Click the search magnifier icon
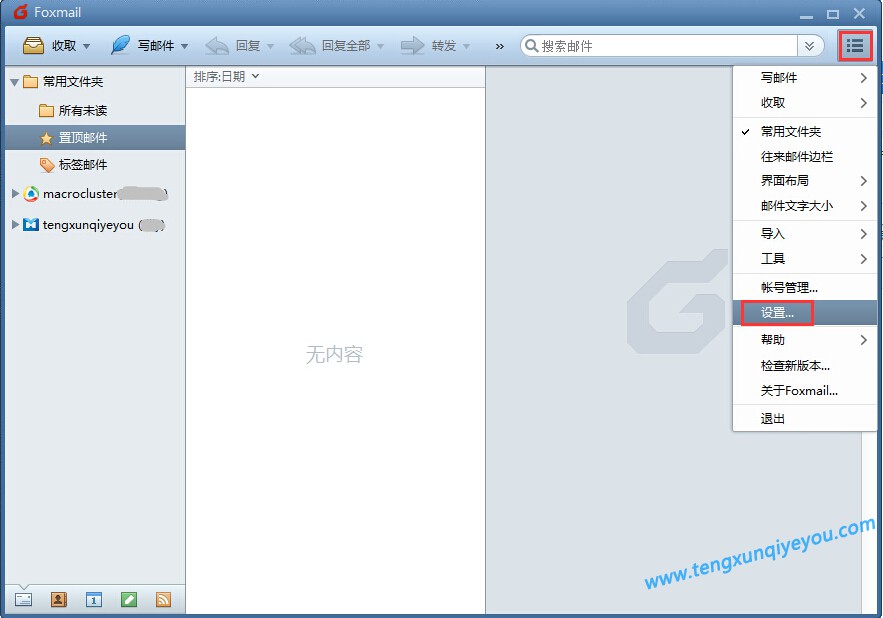This screenshot has height=618, width=883. (x=531, y=45)
